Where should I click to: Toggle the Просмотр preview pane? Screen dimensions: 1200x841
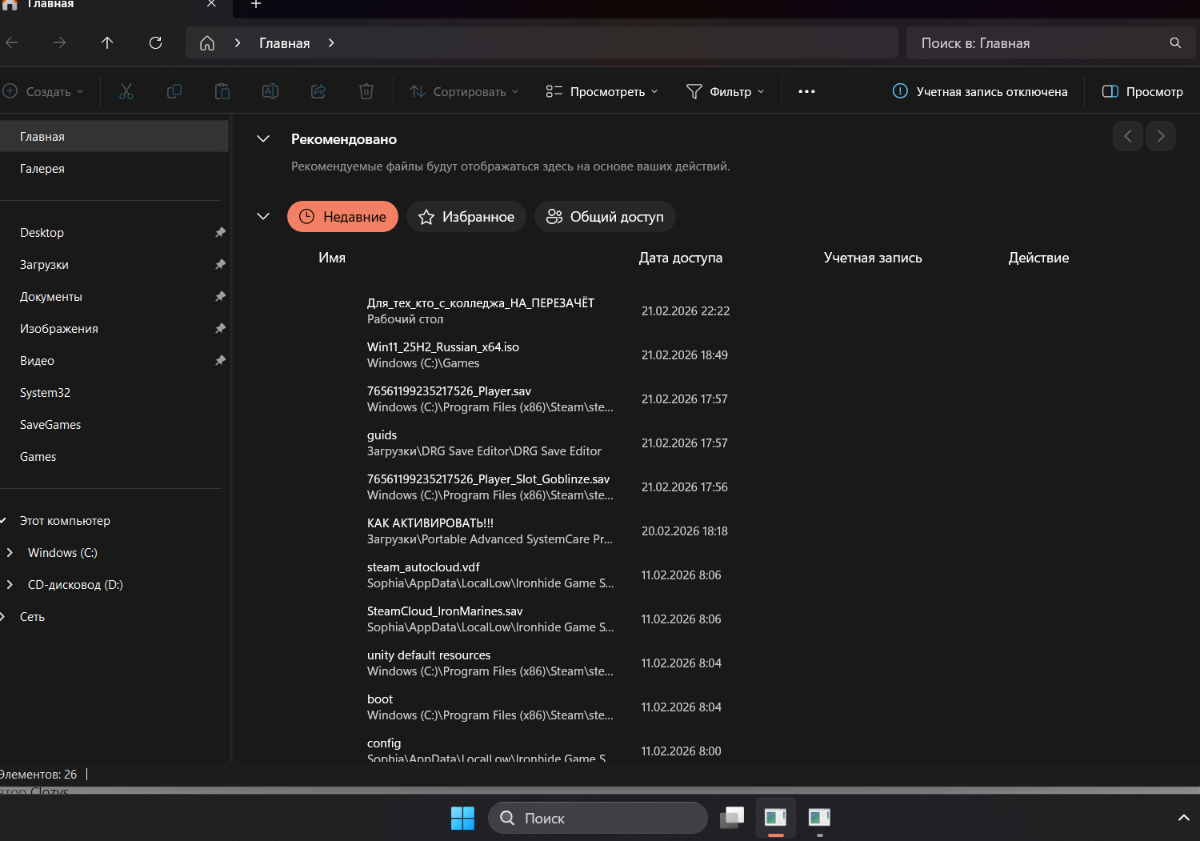tap(1142, 91)
